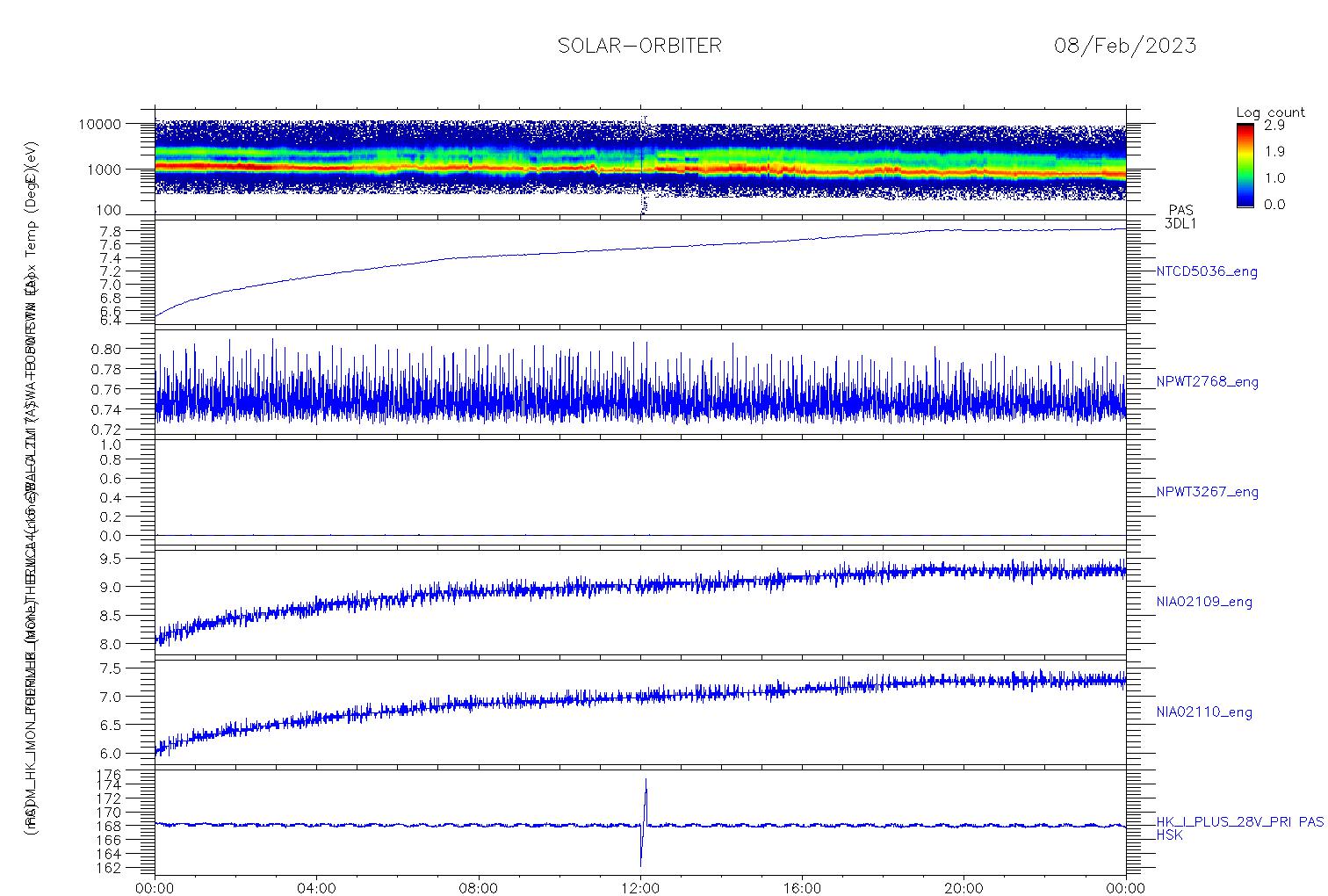1328x896 pixels.
Task: Click the 2.9 color bar label
Action: coord(1274,126)
